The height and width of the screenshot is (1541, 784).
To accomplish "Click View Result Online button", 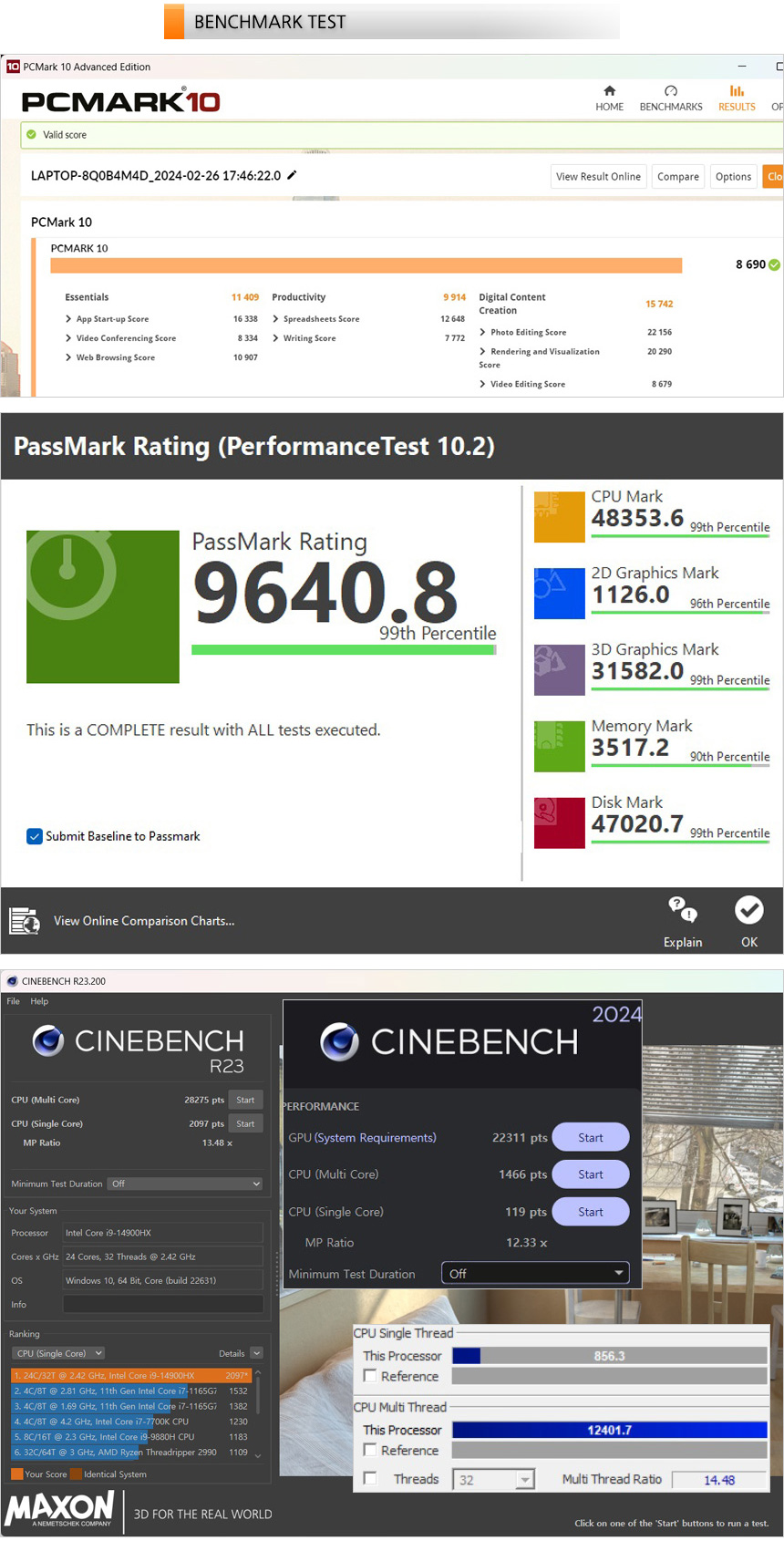I will pyautogui.click(x=598, y=177).
